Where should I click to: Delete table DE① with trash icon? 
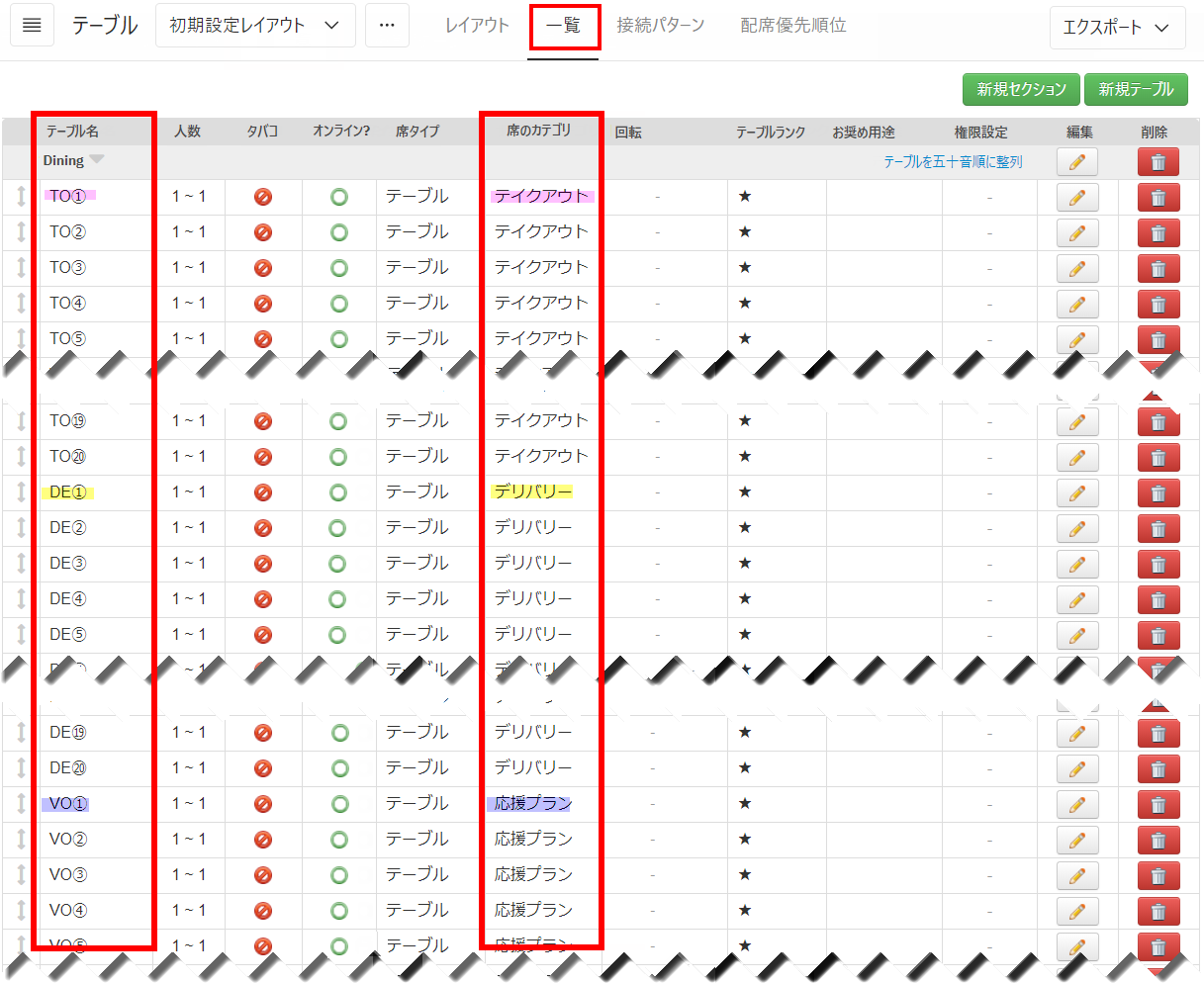pos(1158,493)
